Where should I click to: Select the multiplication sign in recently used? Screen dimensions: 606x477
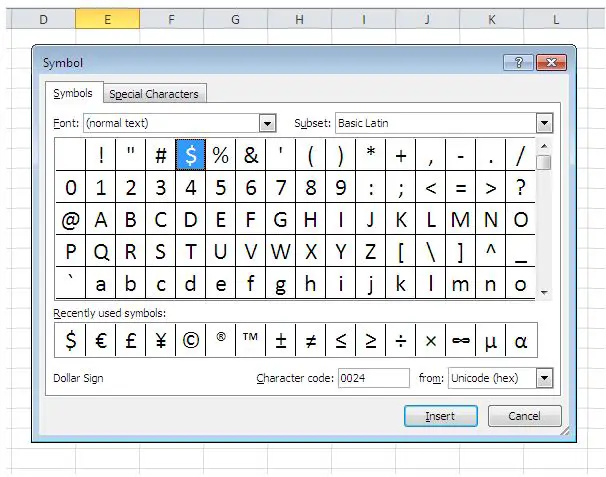coord(431,340)
